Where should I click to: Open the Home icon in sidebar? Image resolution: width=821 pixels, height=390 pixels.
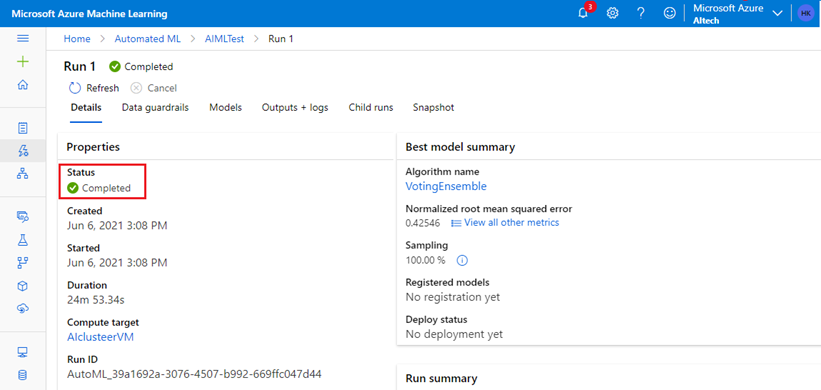click(x=23, y=85)
